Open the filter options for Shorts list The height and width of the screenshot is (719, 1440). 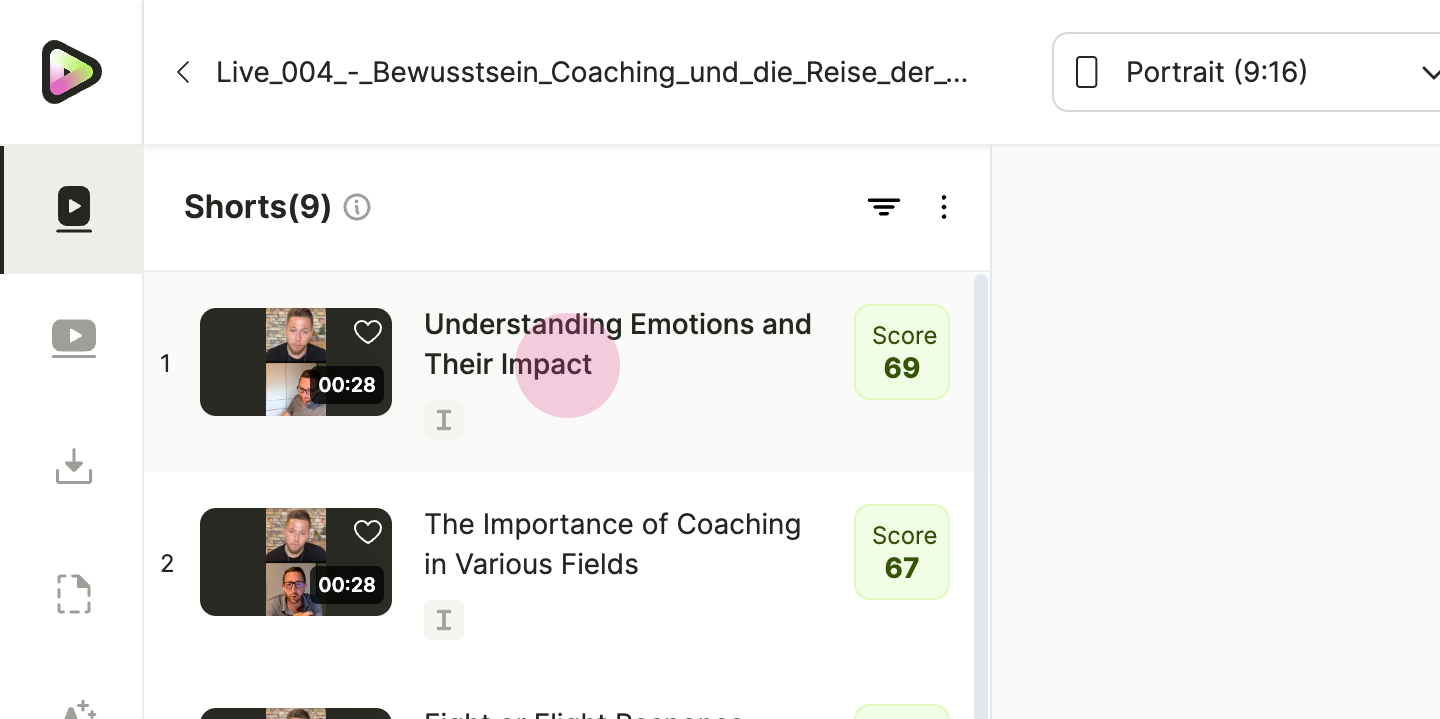(x=884, y=207)
